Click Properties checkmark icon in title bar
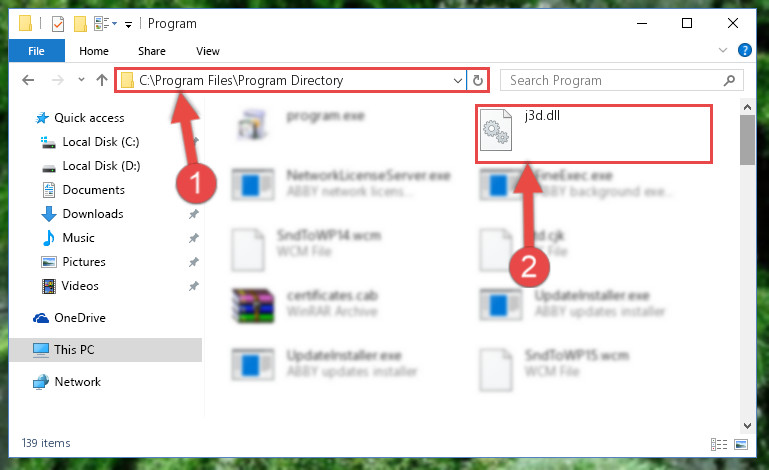The width and height of the screenshot is (769, 470). coord(58,23)
